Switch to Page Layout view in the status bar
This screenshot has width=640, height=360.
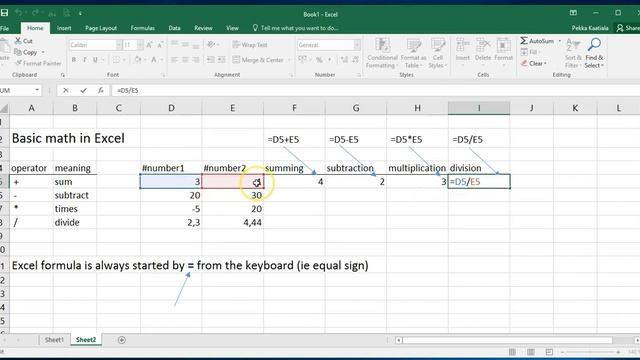(x=531, y=352)
